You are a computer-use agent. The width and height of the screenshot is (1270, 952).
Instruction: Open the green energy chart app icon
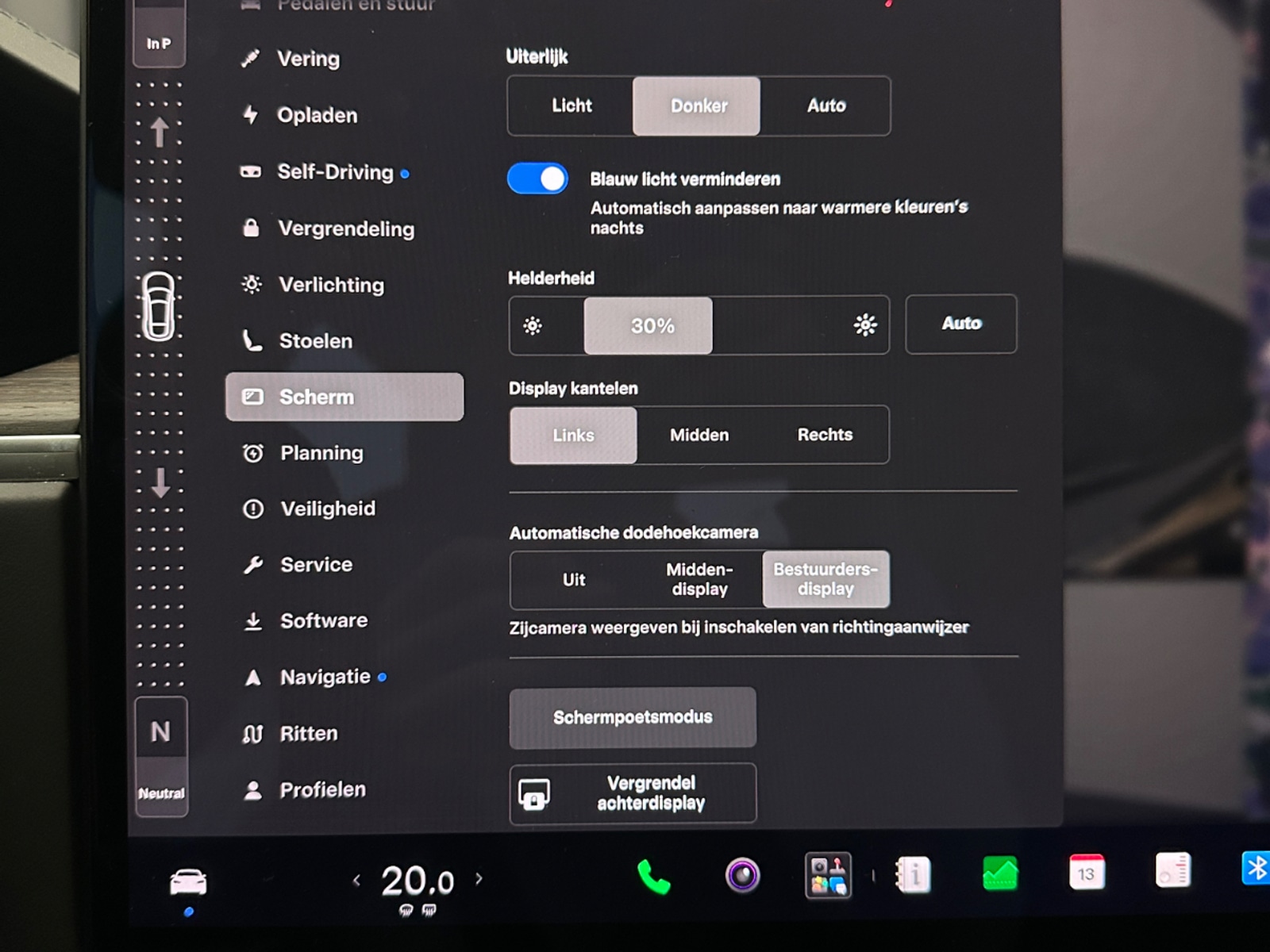coord(1000,873)
